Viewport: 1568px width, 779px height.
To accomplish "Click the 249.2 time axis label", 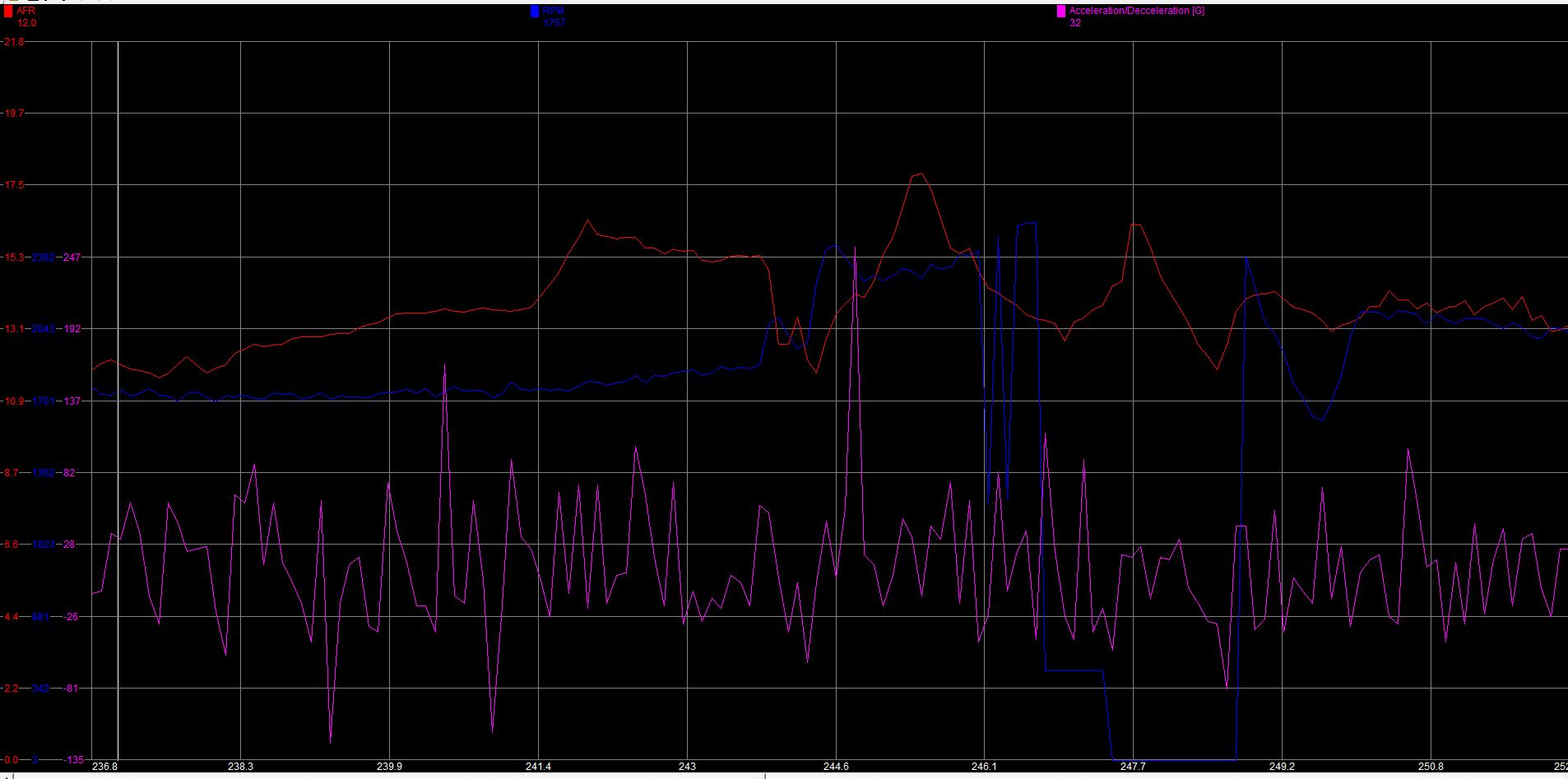I will (1282, 767).
